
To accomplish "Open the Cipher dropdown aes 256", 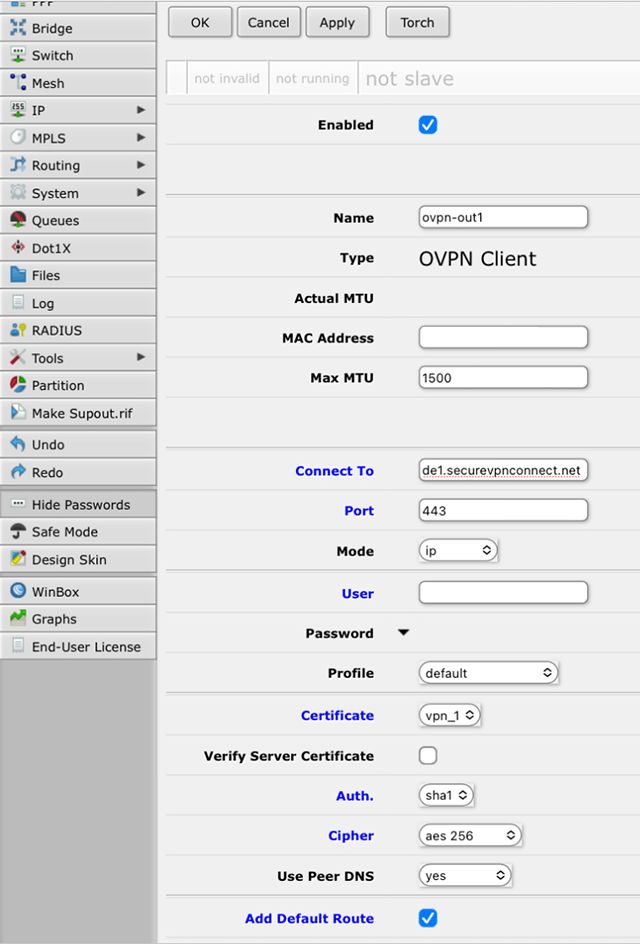I will 470,836.
